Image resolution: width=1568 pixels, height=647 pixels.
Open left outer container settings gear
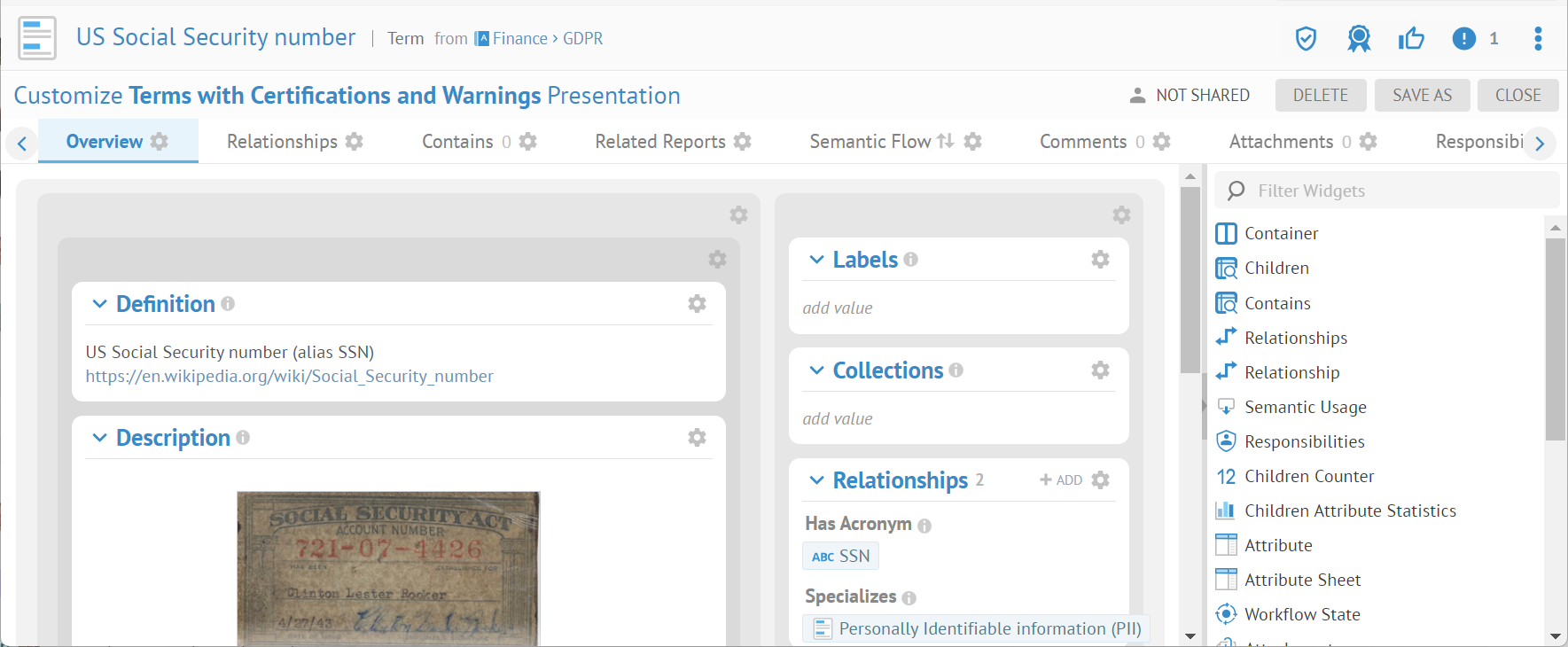pyautogui.click(x=739, y=215)
